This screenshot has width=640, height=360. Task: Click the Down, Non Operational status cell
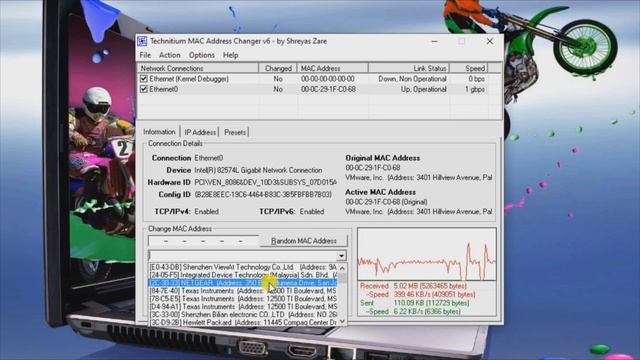(x=412, y=79)
